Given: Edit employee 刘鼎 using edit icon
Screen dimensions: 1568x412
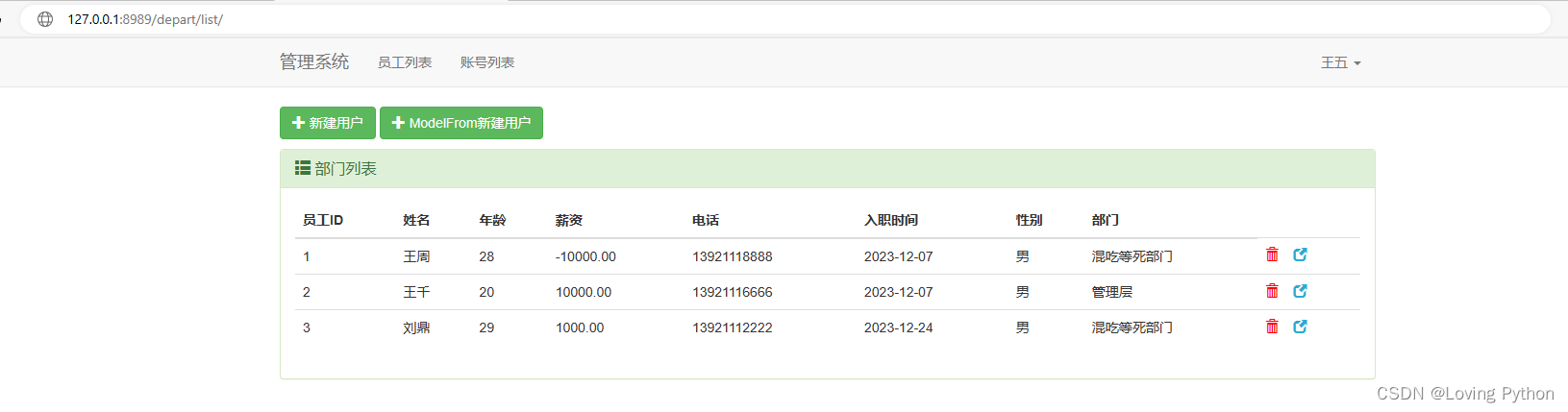Looking at the screenshot, I should [1300, 327].
